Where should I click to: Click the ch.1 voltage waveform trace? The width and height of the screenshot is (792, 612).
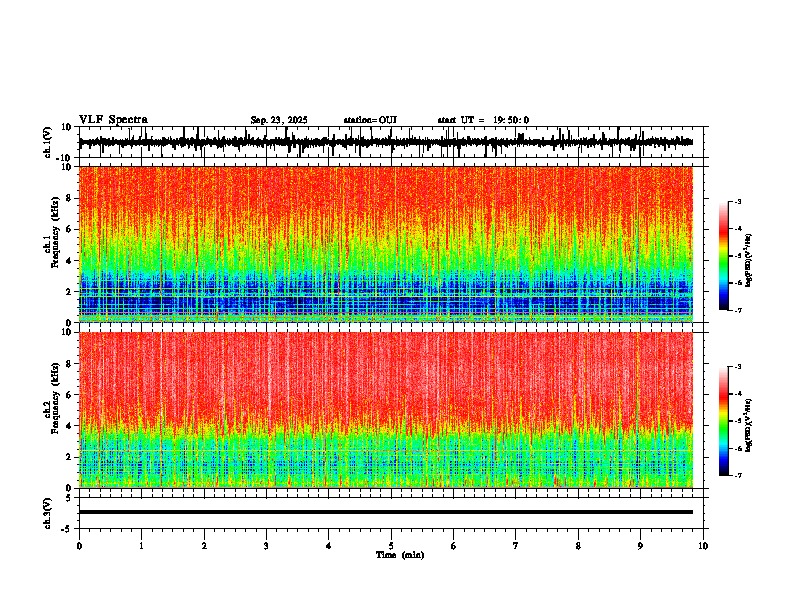tap(386, 142)
